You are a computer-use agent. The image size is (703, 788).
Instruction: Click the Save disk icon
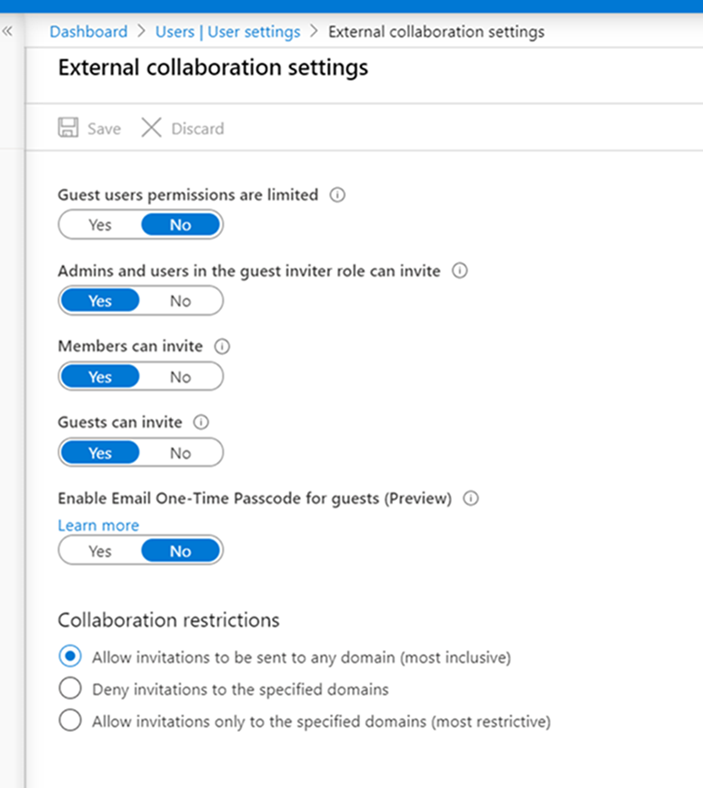coord(68,128)
